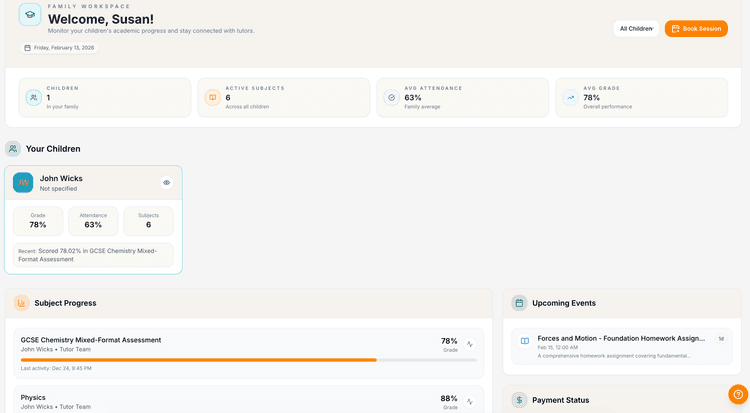Open the orange help button
This screenshot has height=413, width=750.
(x=738, y=394)
